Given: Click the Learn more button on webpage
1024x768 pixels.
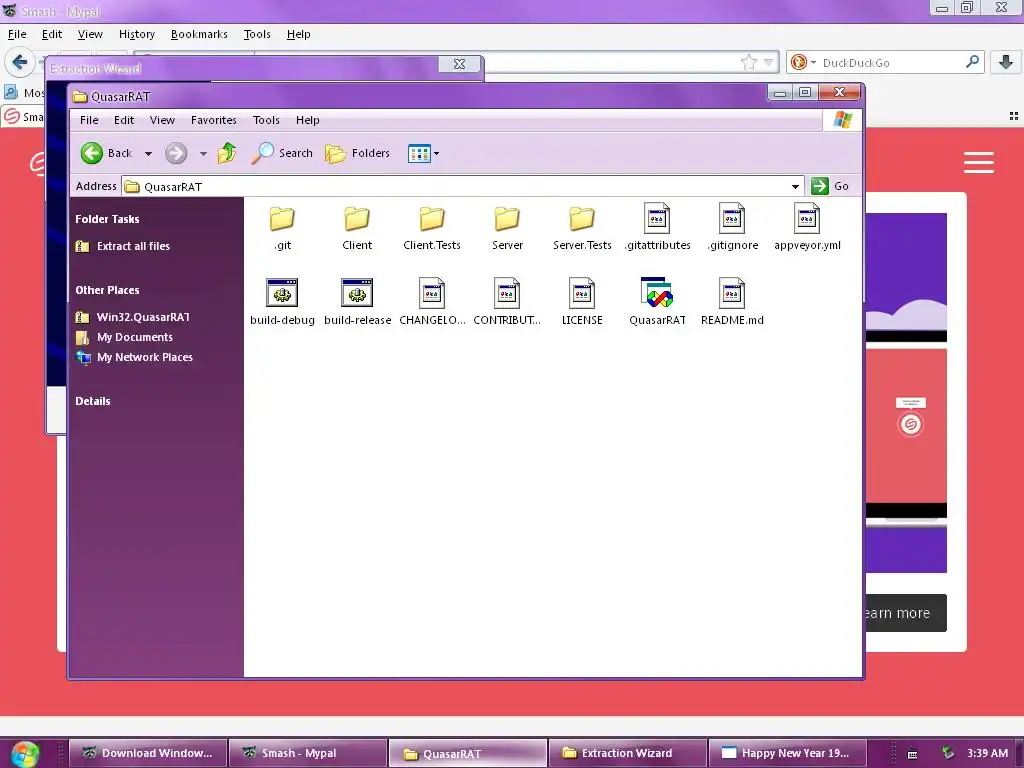Looking at the screenshot, I should pyautogui.click(x=906, y=613).
